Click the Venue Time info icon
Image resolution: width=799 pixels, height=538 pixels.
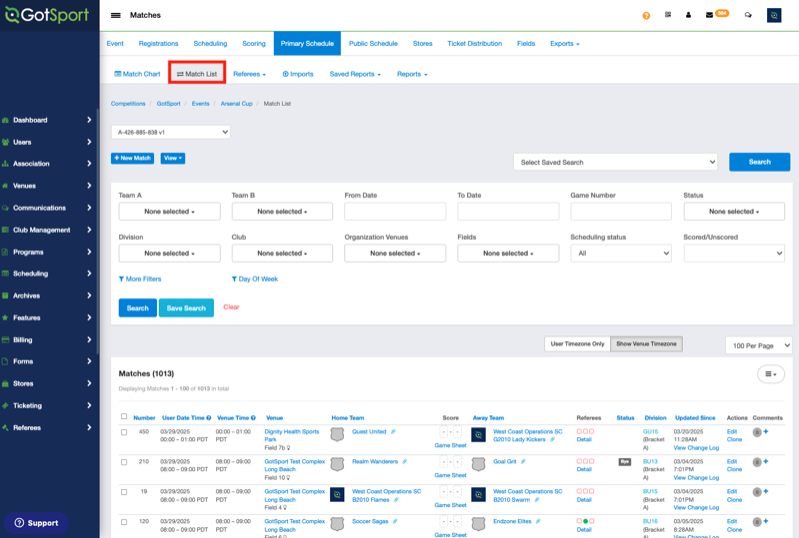coord(253,418)
